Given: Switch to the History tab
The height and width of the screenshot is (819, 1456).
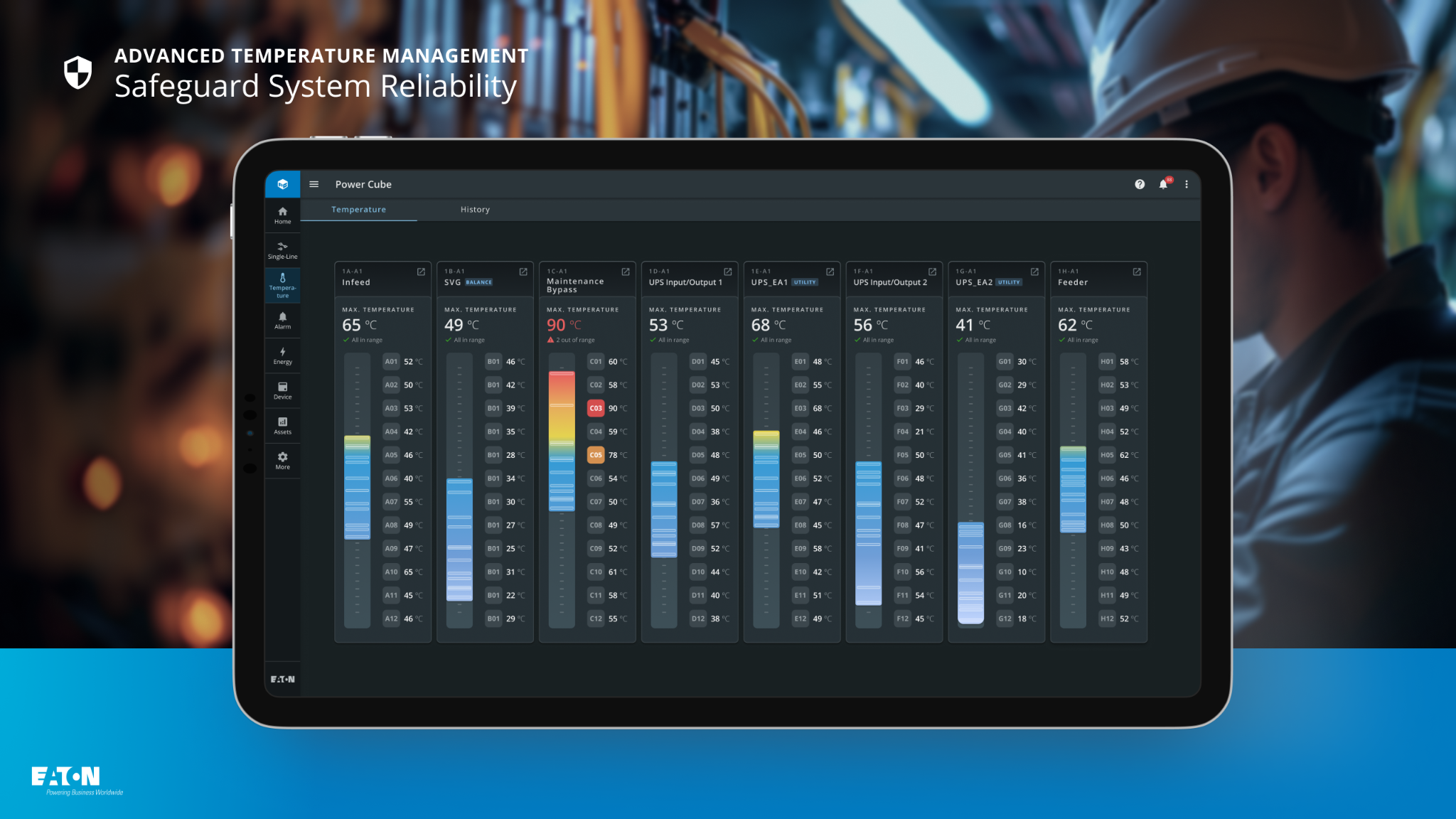Looking at the screenshot, I should (475, 210).
